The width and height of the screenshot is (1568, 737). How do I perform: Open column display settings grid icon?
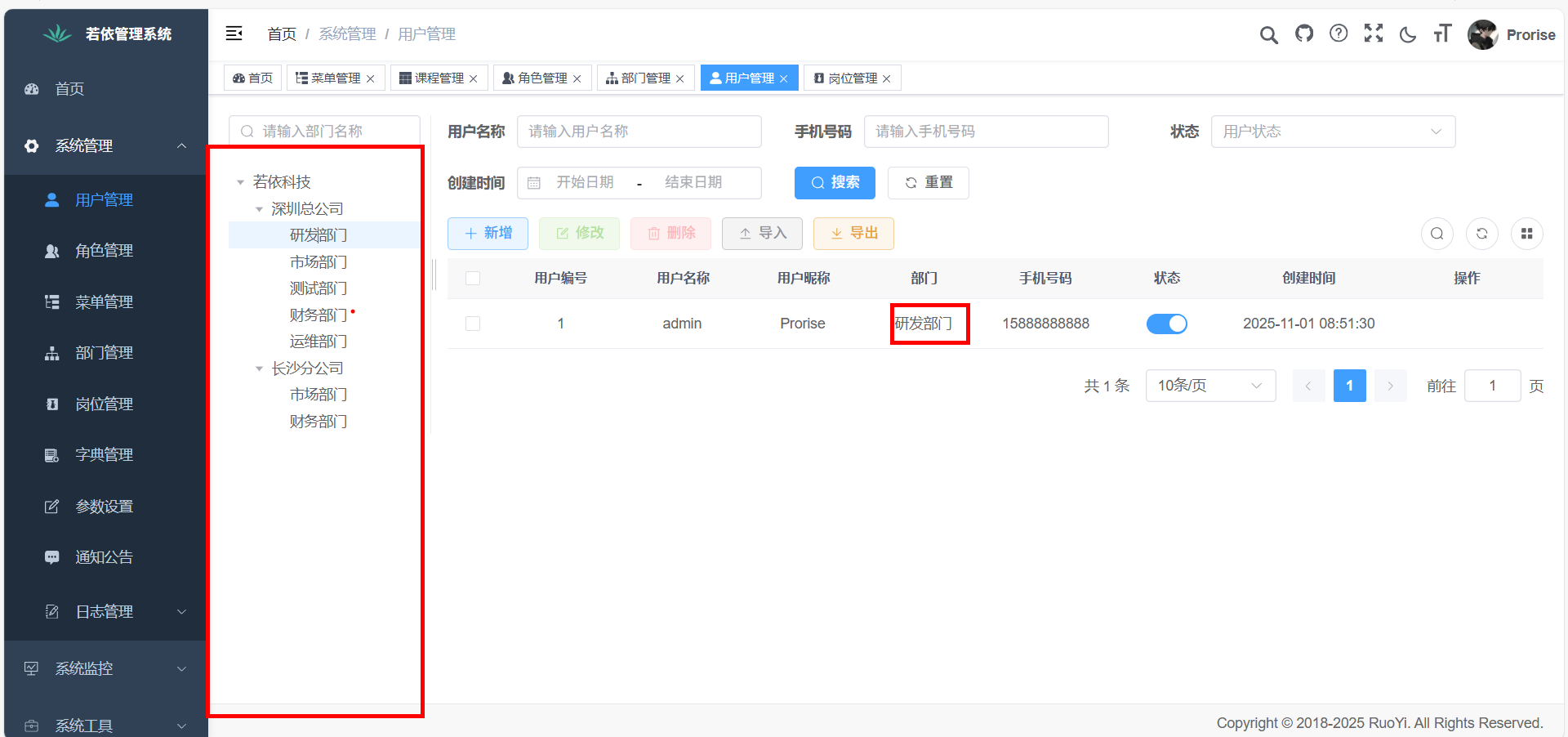[1526, 234]
